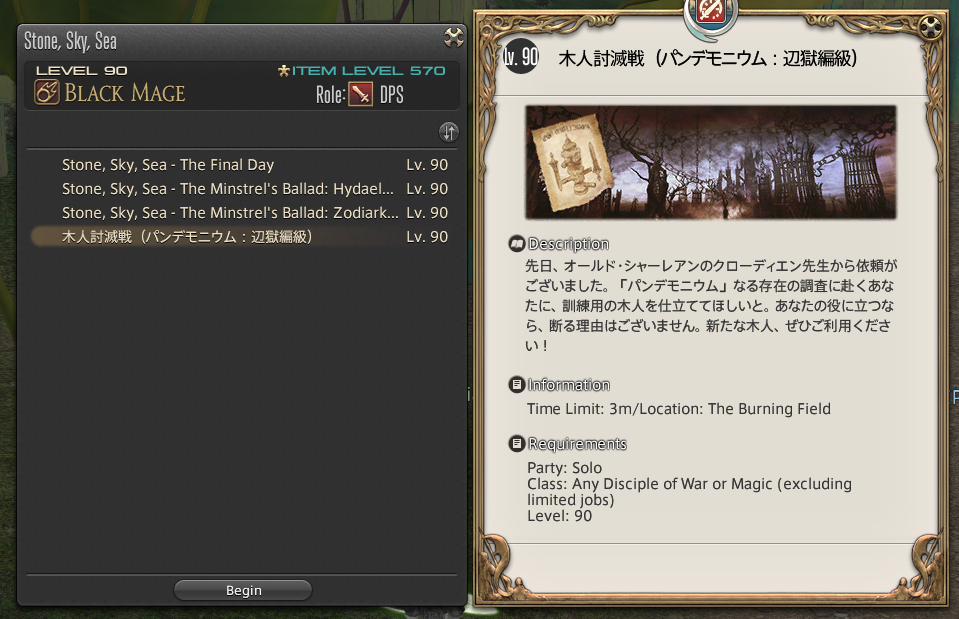
Task: Click the duty emblem atop details panel
Action: point(711,10)
